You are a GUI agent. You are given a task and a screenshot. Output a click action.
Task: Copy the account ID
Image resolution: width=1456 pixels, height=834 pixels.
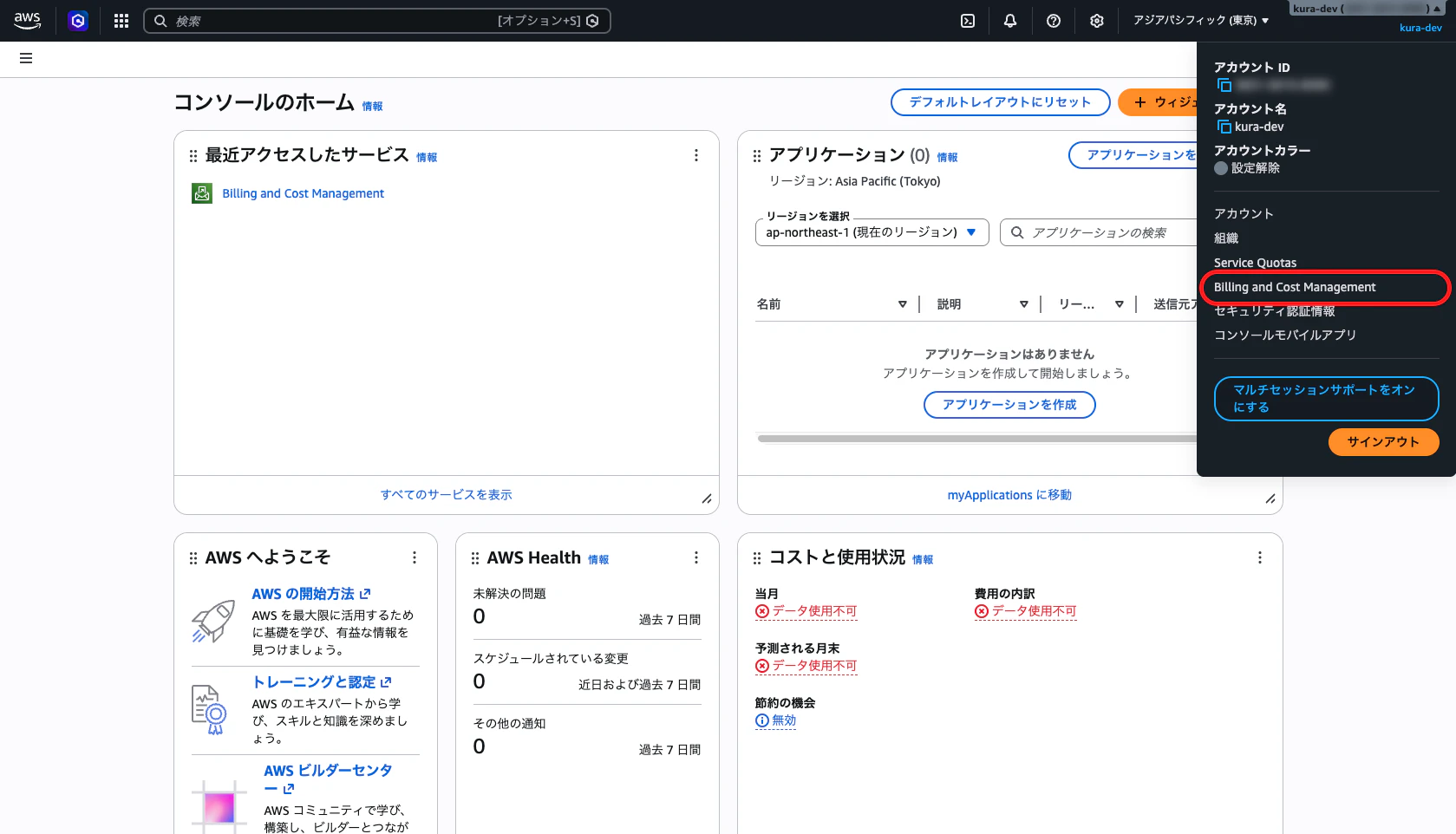(x=1224, y=85)
